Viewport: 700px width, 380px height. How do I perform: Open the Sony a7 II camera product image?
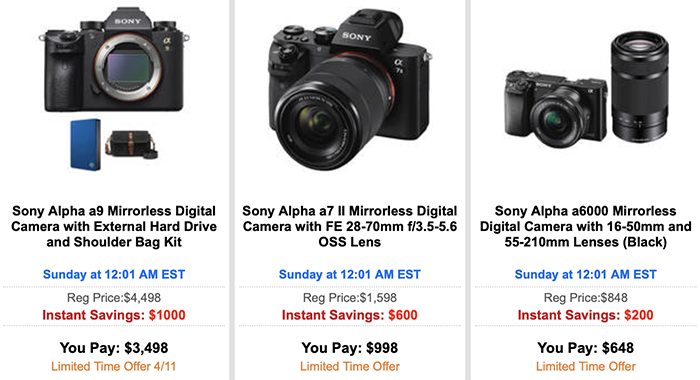[350, 89]
